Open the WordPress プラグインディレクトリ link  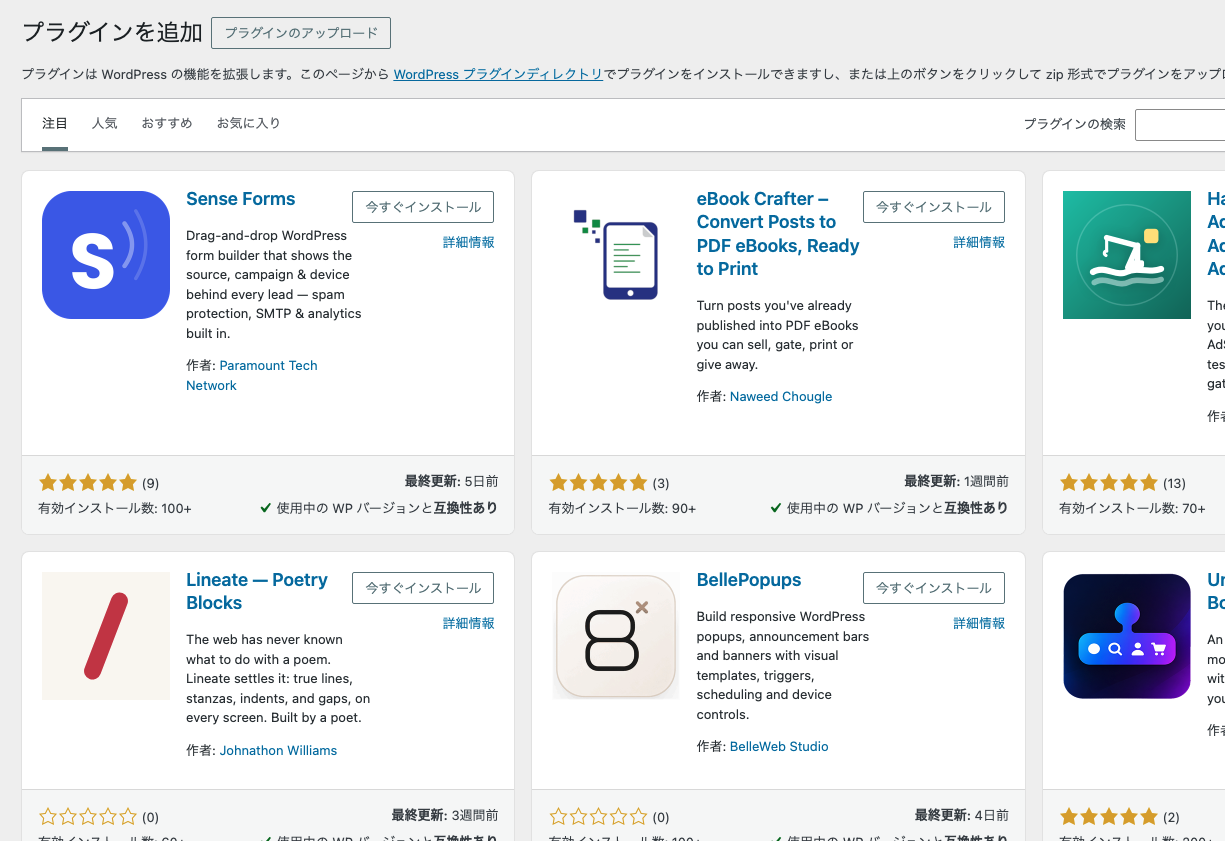tap(498, 74)
